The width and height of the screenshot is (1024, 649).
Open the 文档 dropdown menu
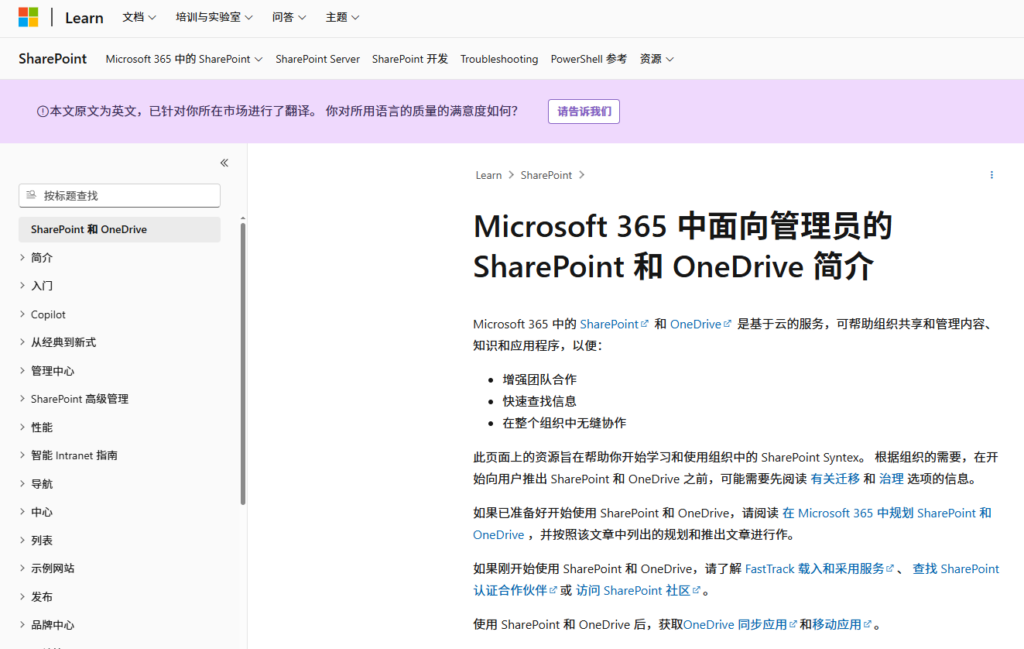click(x=139, y=17)
